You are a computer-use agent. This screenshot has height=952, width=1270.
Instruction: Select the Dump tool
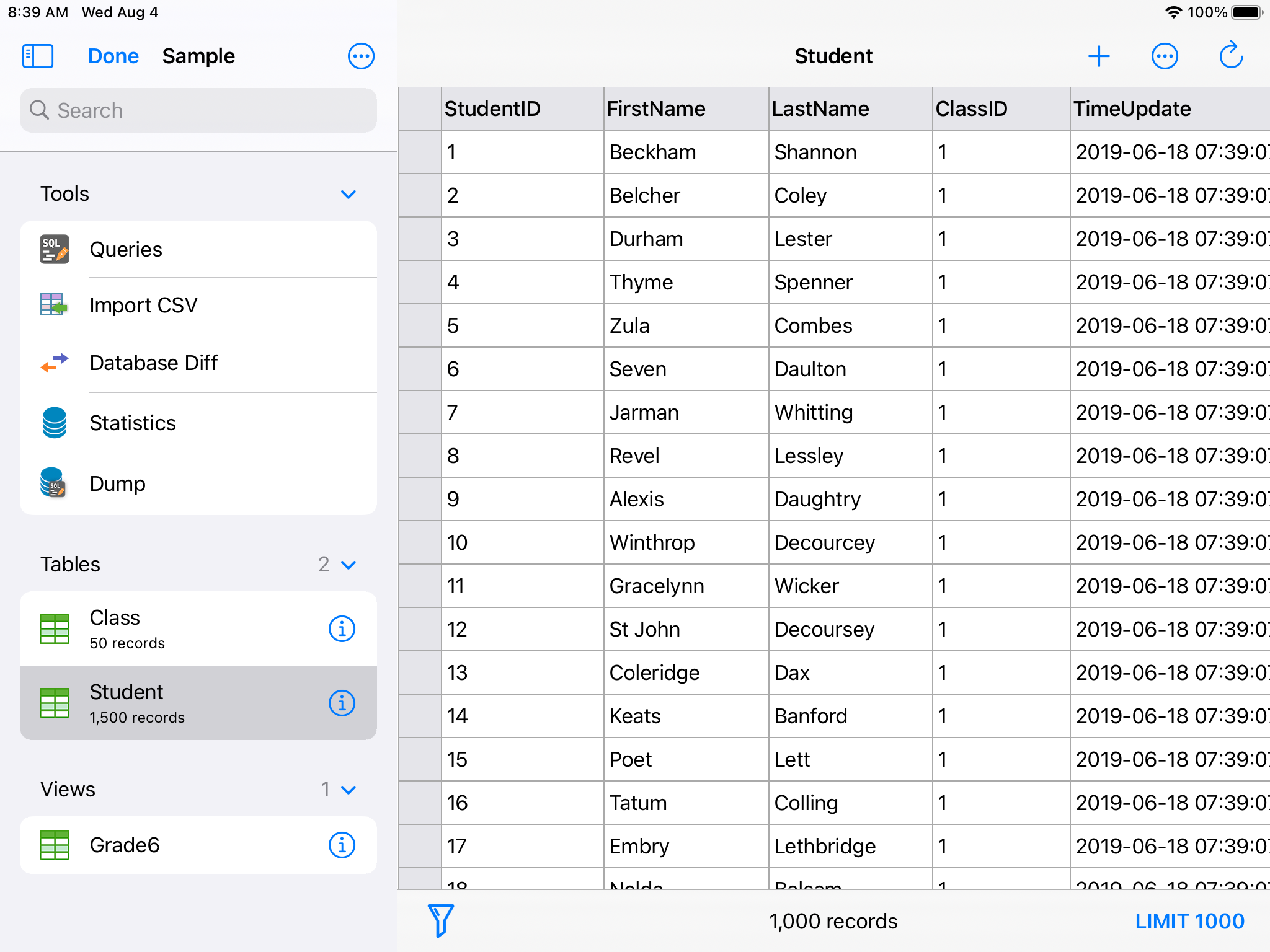(x=117, y=483)
